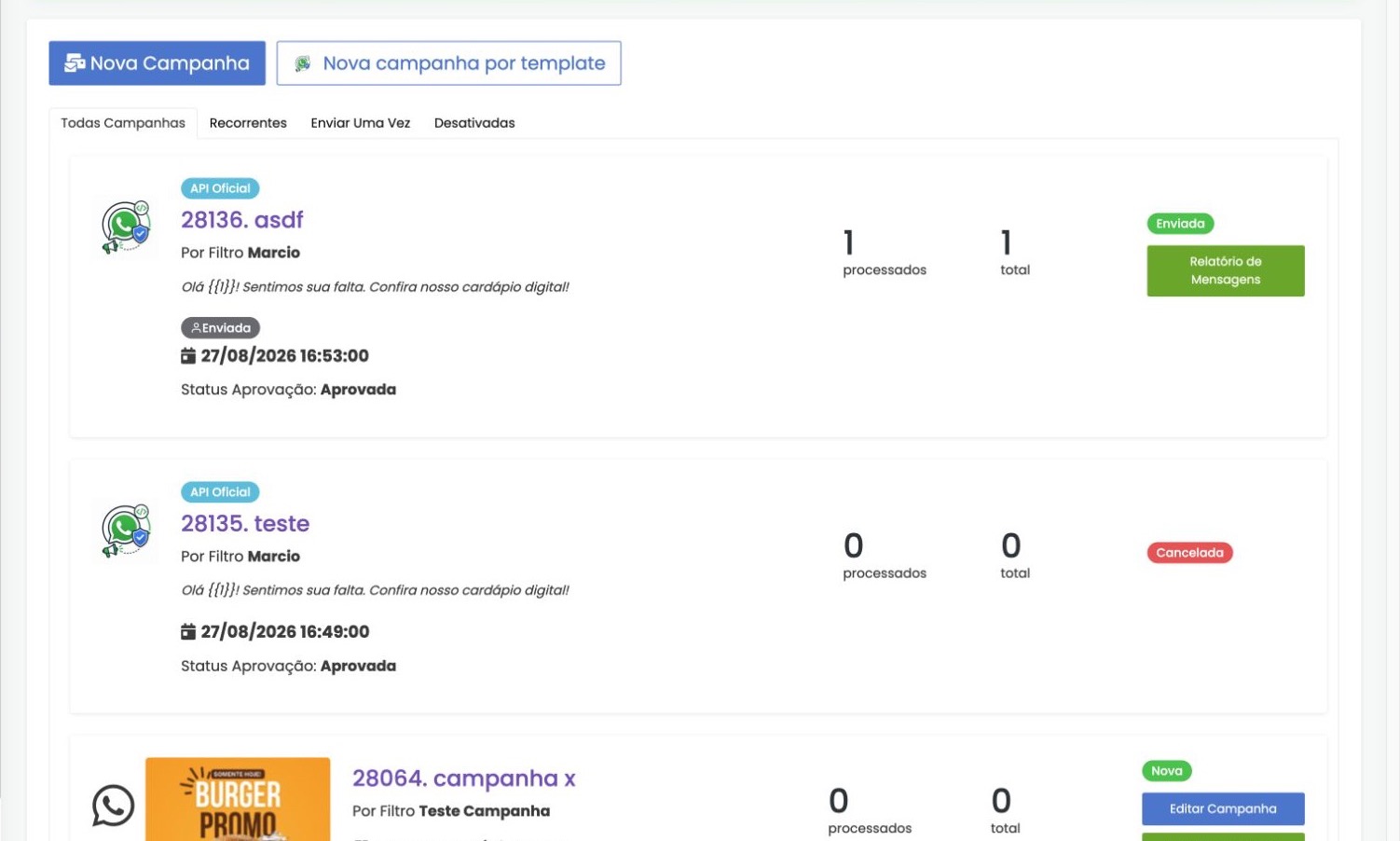Click the green Nova status badge
Screen dimensions: 1400x841
pos(1167,771)
